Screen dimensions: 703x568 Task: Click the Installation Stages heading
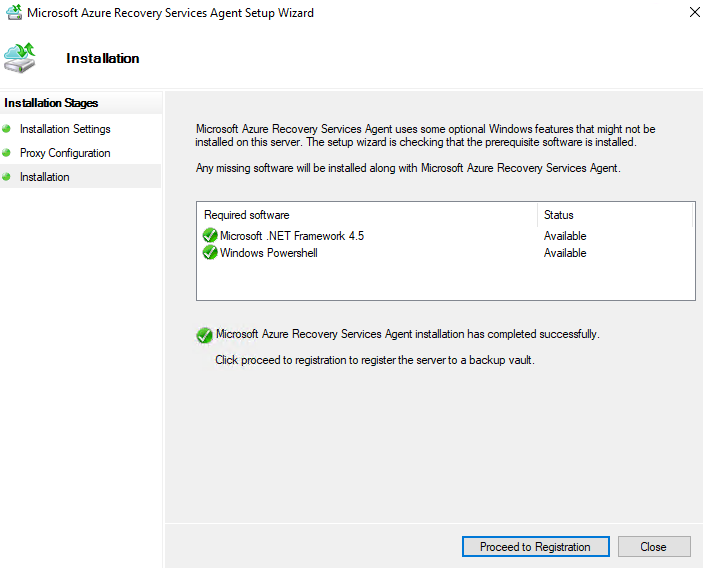pos(51,103)
